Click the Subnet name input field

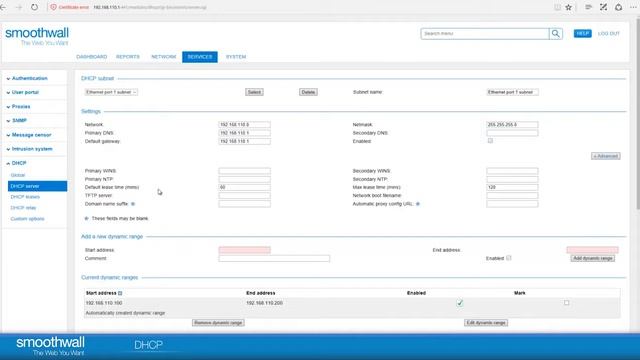(x=512, y=92)
